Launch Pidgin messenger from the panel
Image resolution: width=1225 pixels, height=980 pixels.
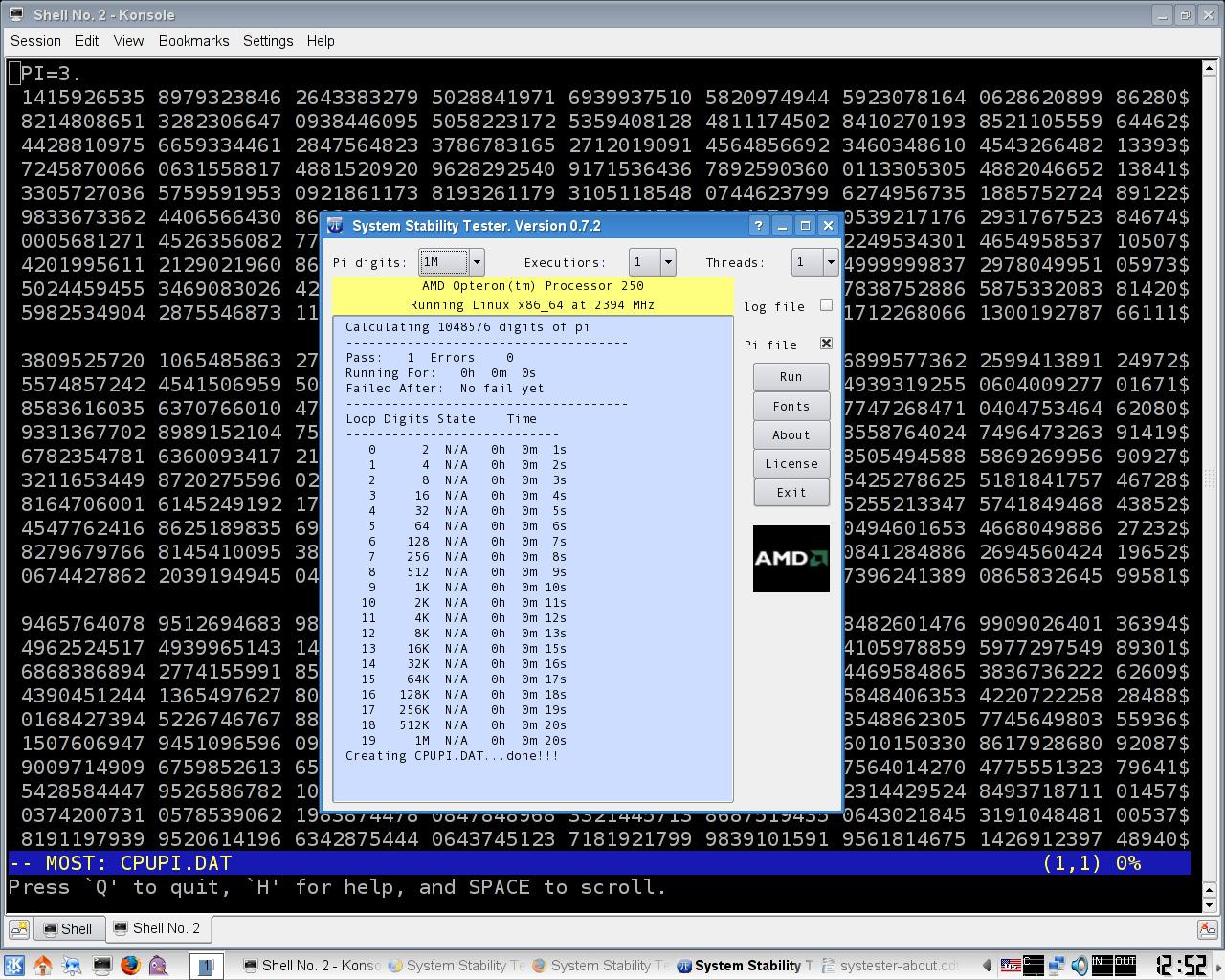click(x=159, y=966)
